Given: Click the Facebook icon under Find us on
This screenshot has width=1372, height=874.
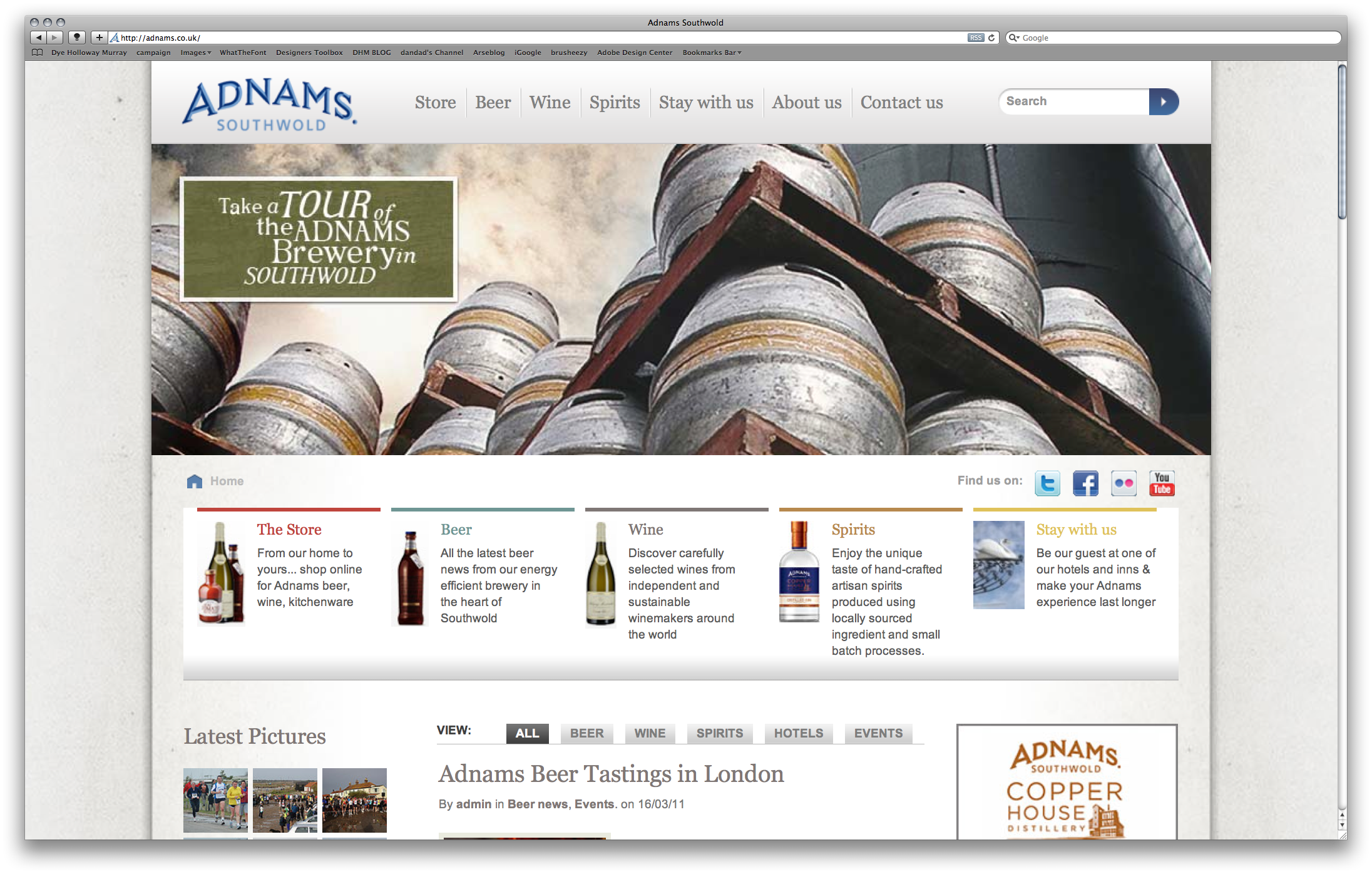Looking at the screenshot, I should pos(1085,483).
